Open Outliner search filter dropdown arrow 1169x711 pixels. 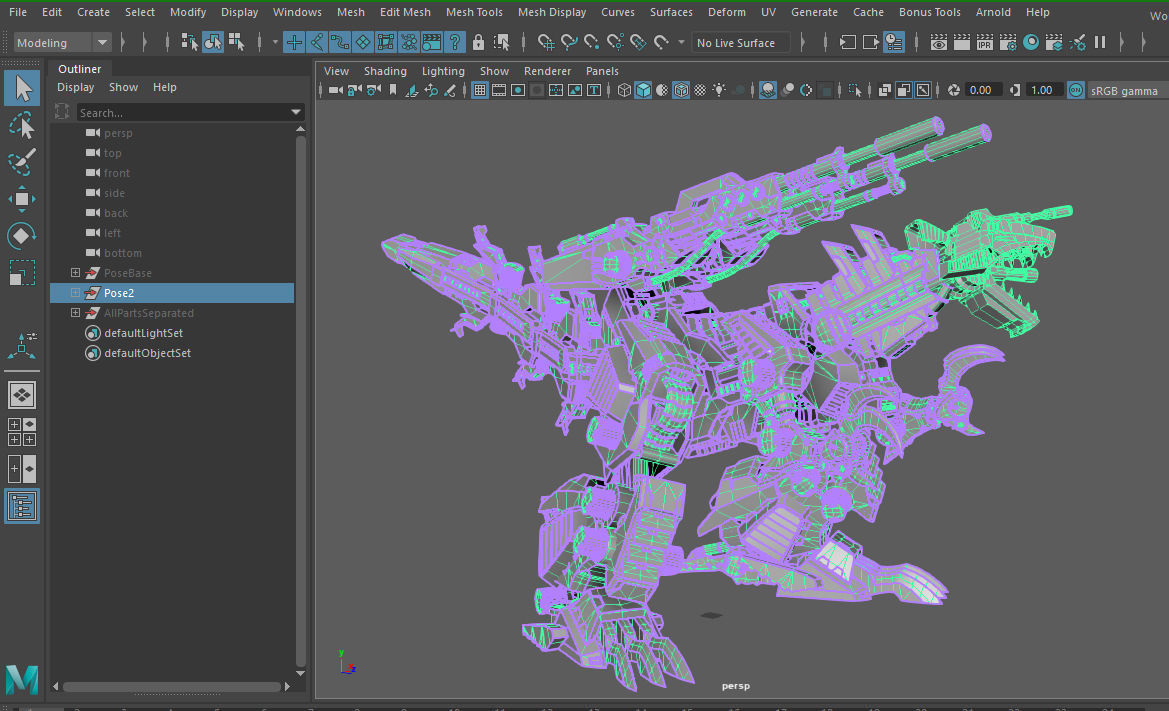pyautogui.click(x=296, y=113)
